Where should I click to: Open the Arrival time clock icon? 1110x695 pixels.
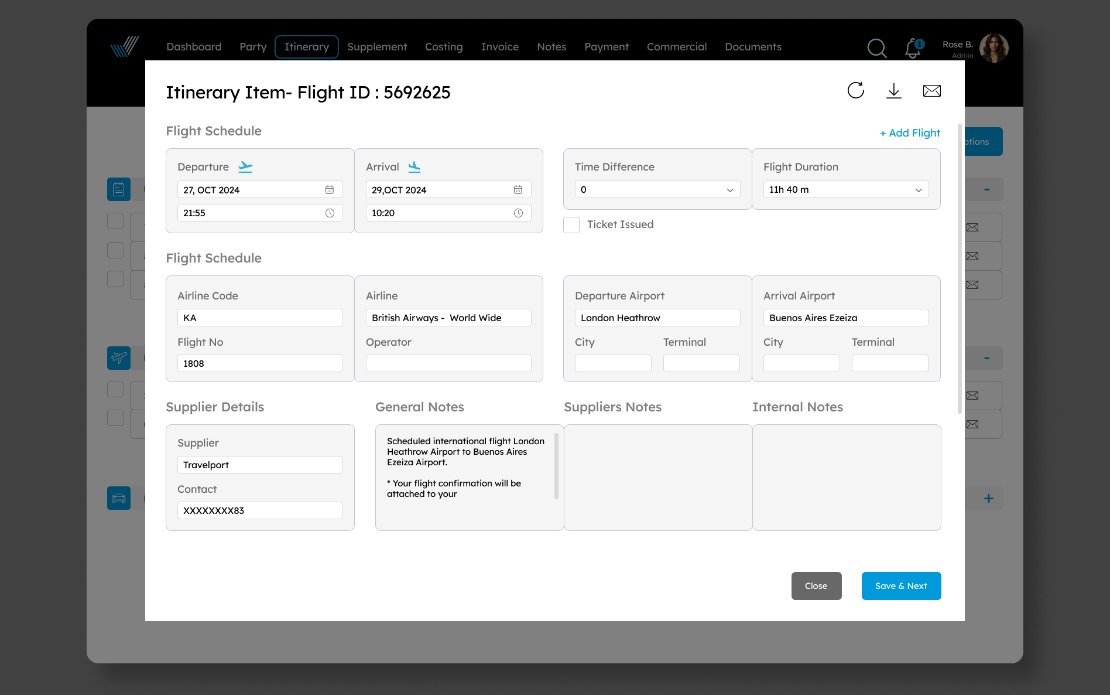(x=518, y=213)
